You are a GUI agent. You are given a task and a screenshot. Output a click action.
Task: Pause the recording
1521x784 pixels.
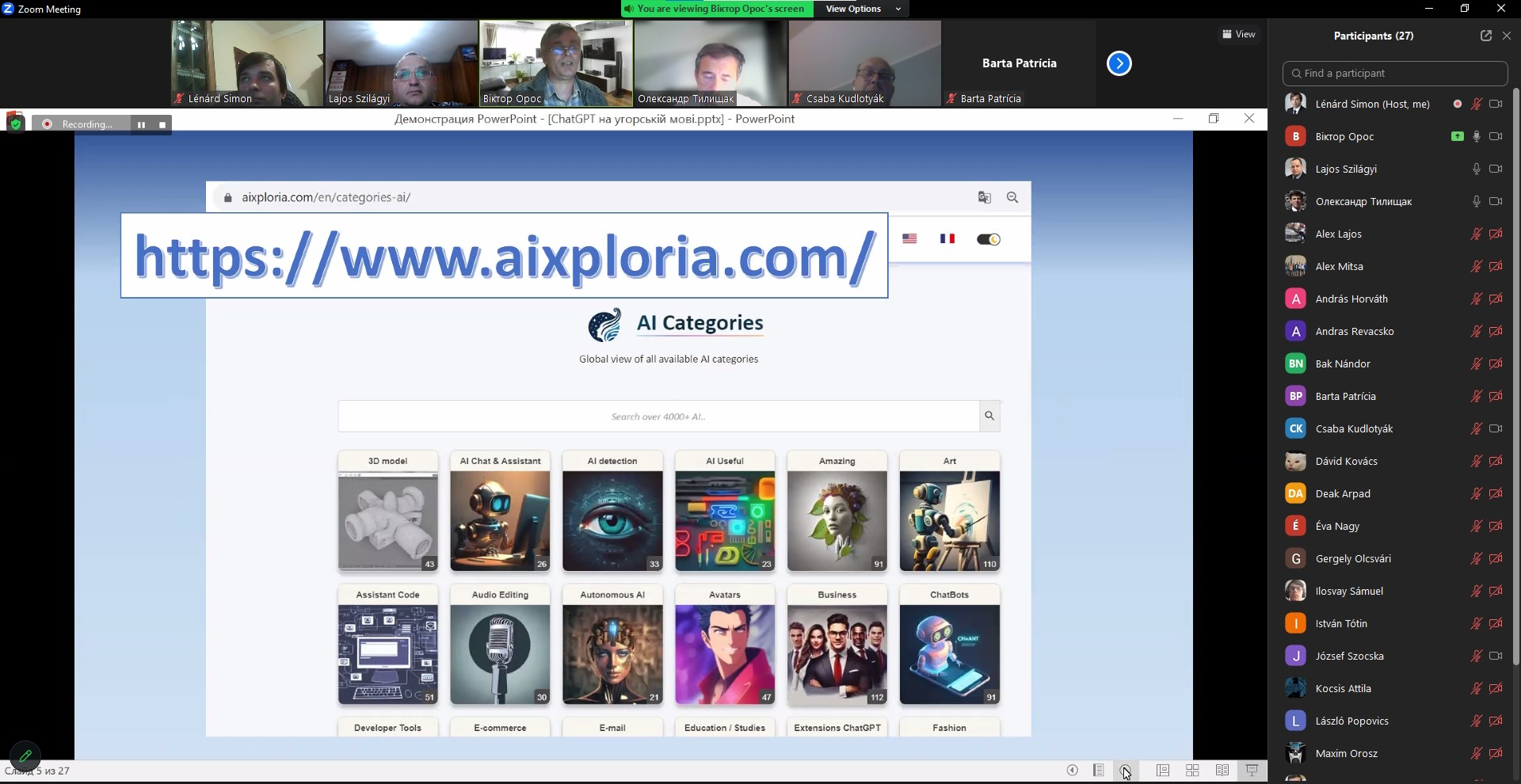click(x=141, y=124)
